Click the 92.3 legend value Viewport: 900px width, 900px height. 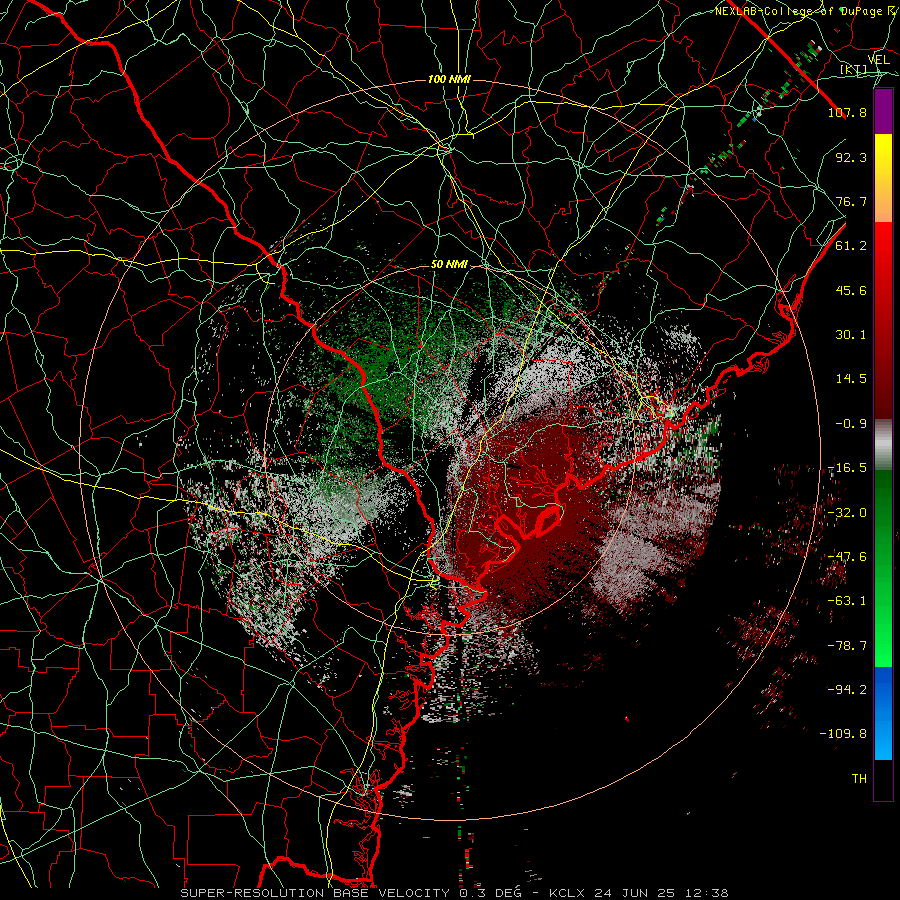point(851,157)
